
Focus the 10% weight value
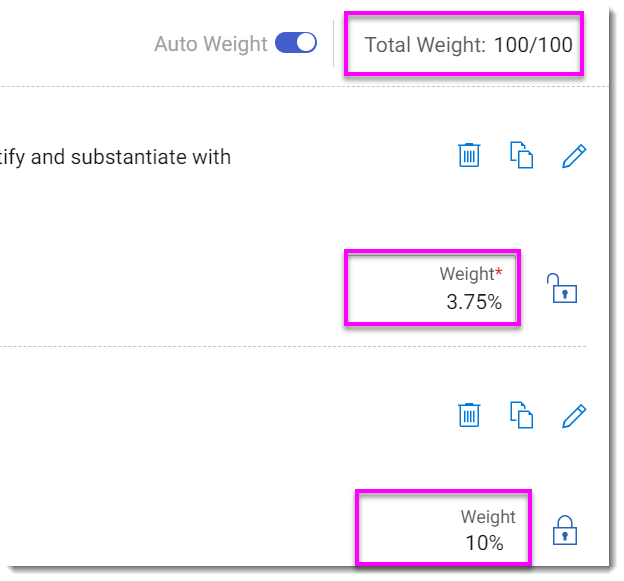click(x=484, y=543)
